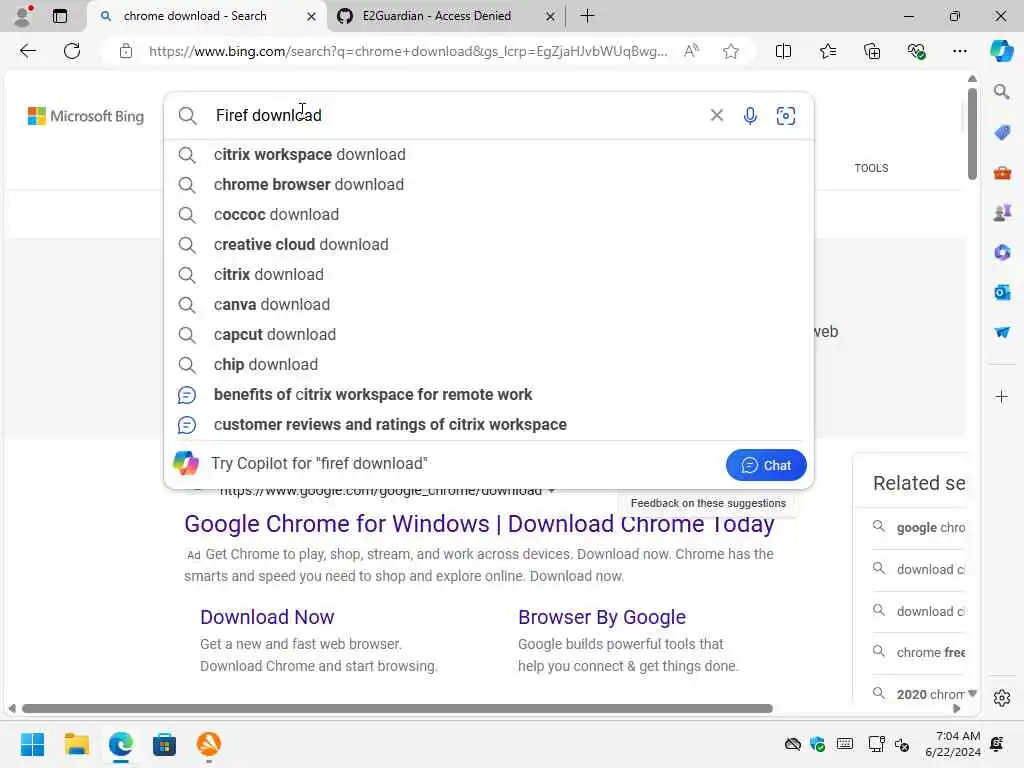Select suggestion creative cloud download
This screenshot has width=1024, height=768.
click(x=488, y=245)
